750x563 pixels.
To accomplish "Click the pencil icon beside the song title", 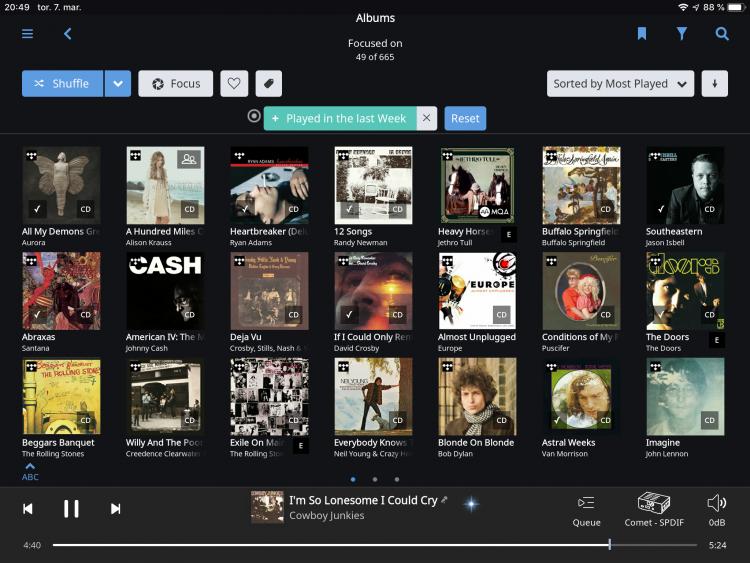I will (444, 499).
